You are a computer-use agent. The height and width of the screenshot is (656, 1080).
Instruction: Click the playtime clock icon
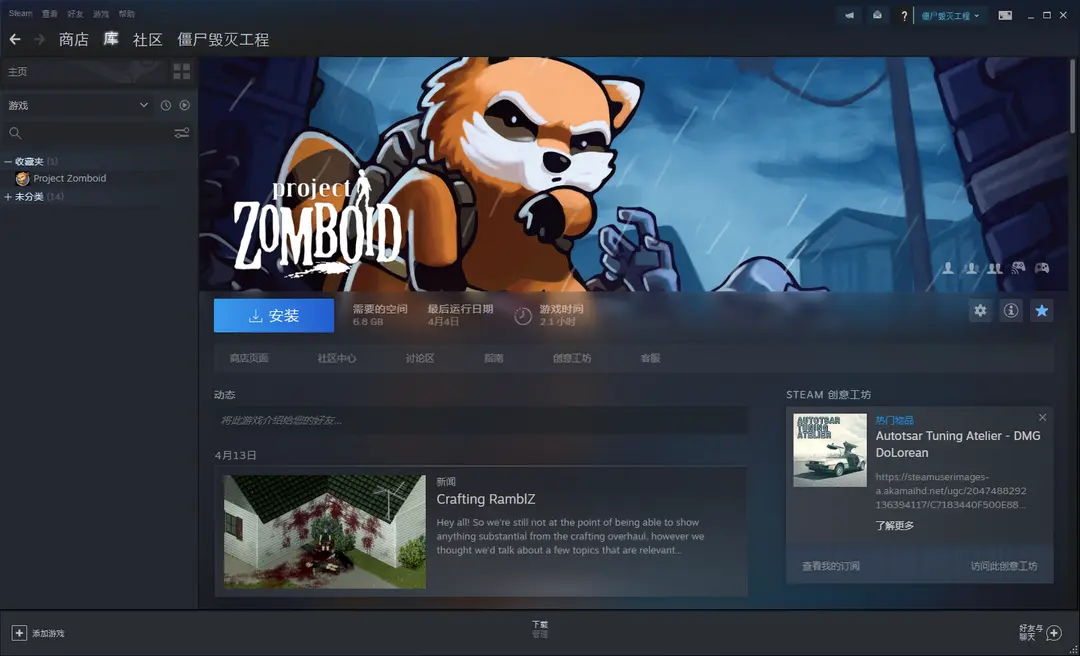523,316
